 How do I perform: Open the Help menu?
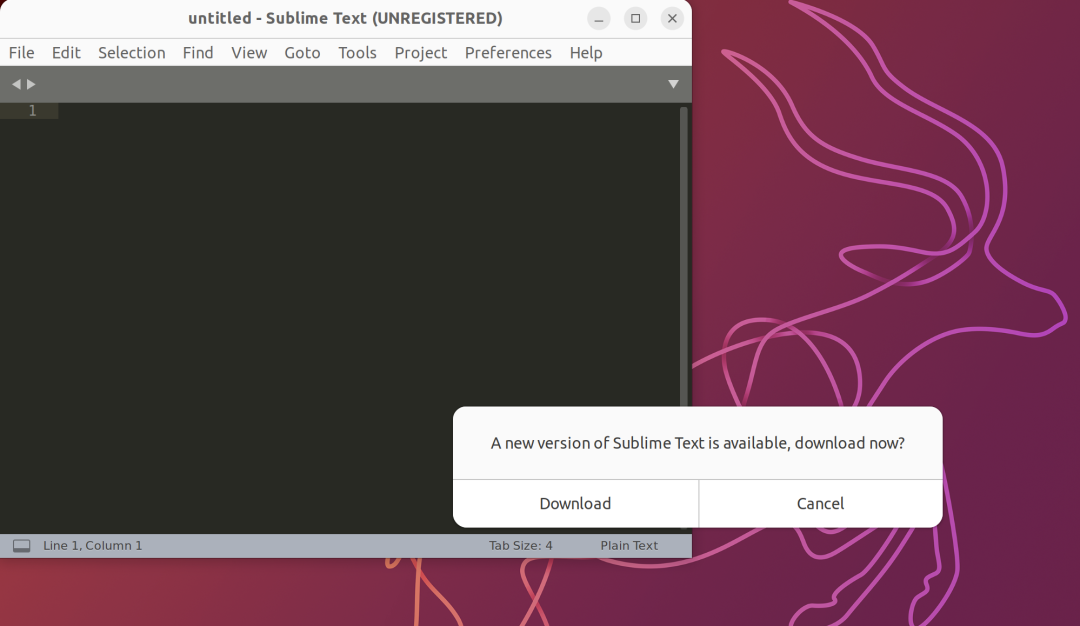click(x=585, y=53)
